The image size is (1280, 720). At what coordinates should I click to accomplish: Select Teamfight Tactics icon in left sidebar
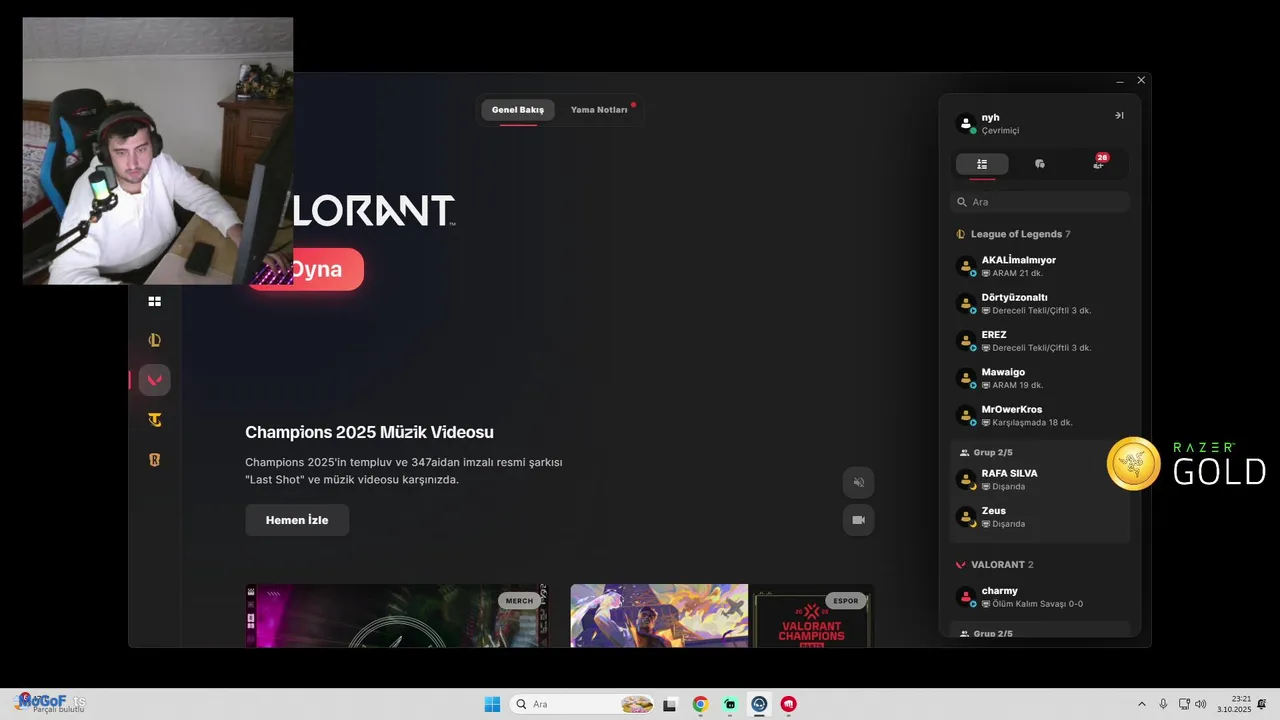155,420
